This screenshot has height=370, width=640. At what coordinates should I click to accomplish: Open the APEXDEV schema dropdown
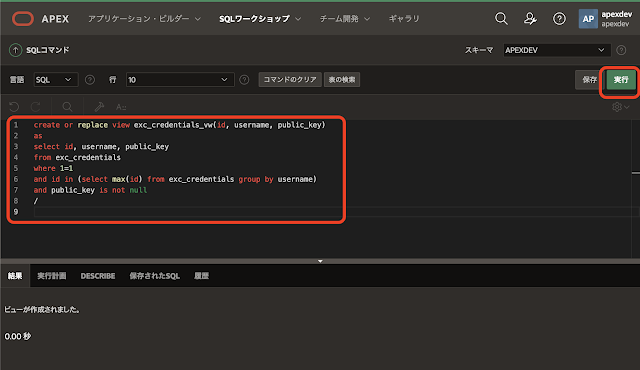pyautogui.click(x=557, y=50)
